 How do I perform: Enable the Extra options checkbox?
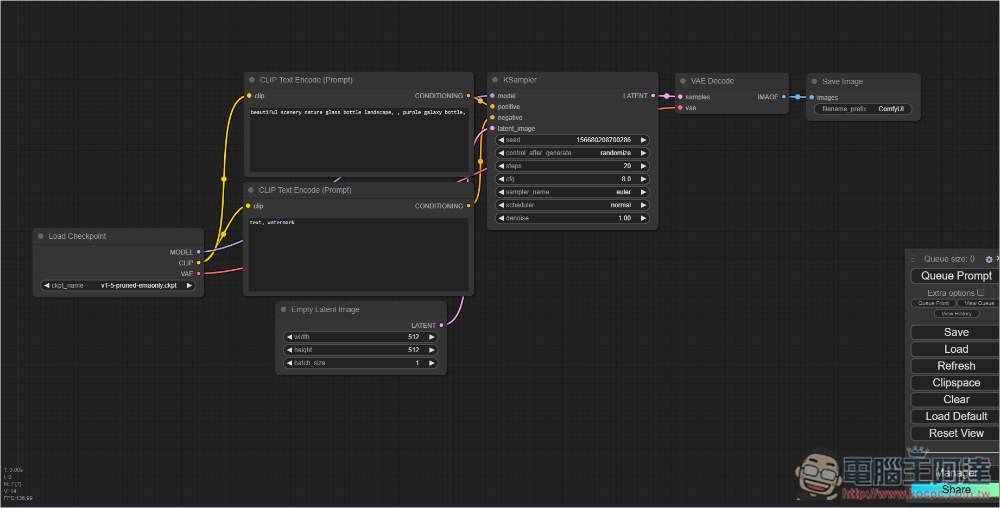(980, 293)
